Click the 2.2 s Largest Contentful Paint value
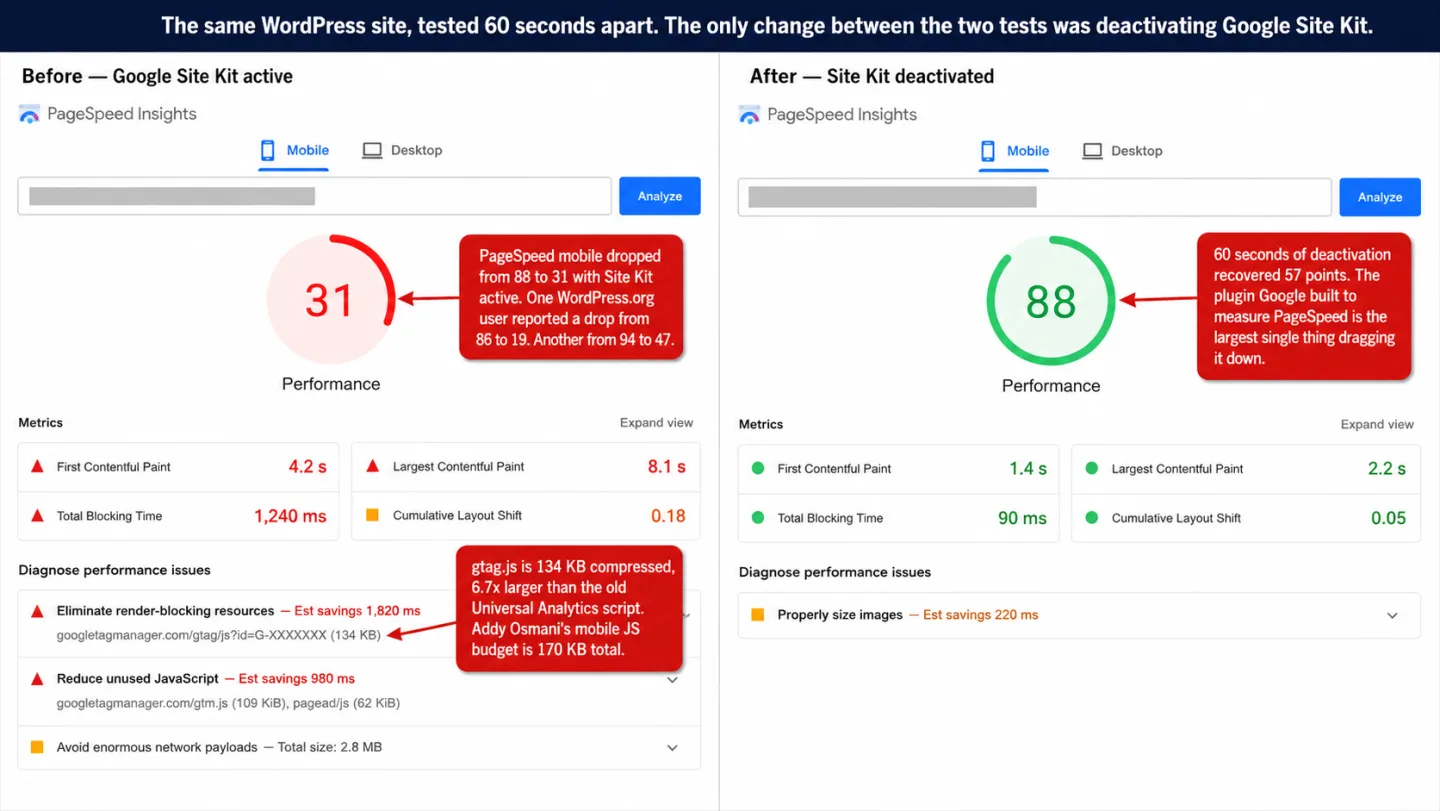This screenshot has width=1440, height=811. coord(1387,468)
